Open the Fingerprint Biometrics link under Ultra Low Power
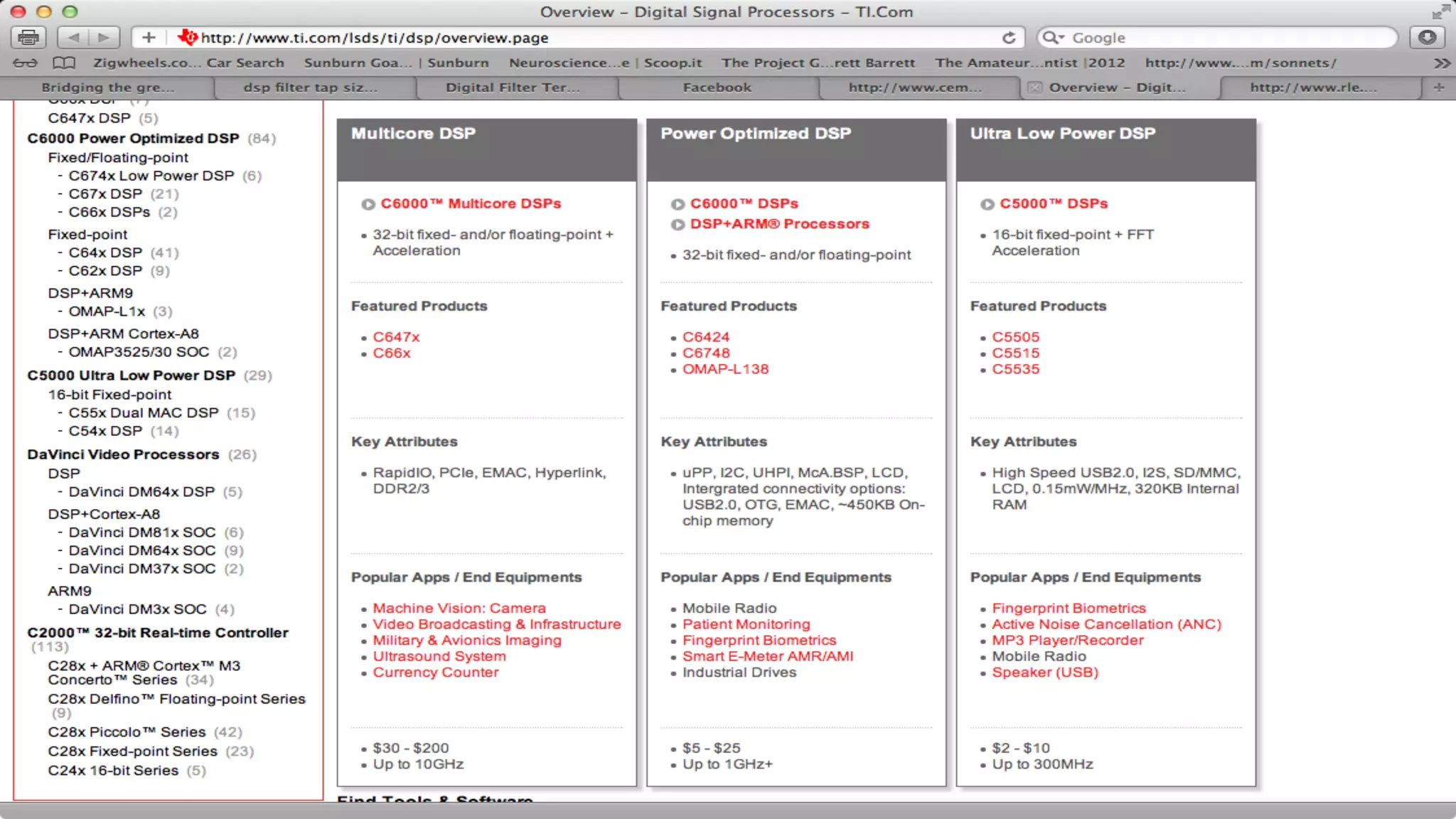 pos(1069,609)
